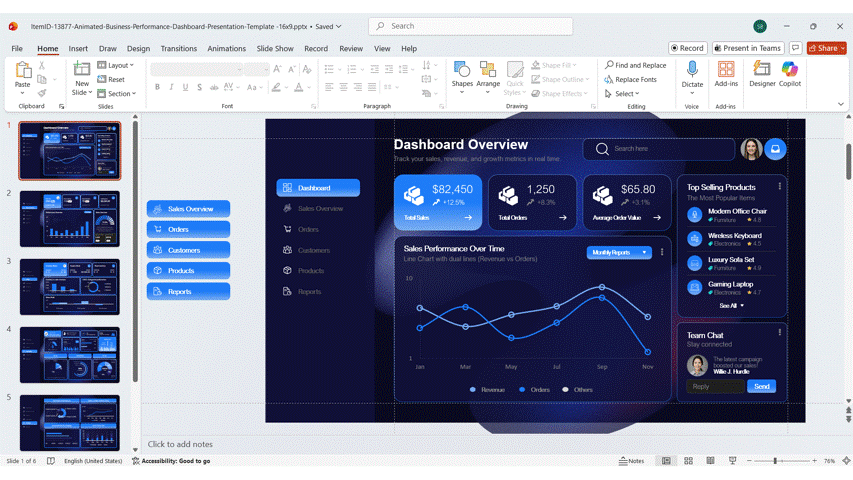The width and height of the screenshot is (853, 480).
Task: Click the top Search box
Action: (471, 26)
